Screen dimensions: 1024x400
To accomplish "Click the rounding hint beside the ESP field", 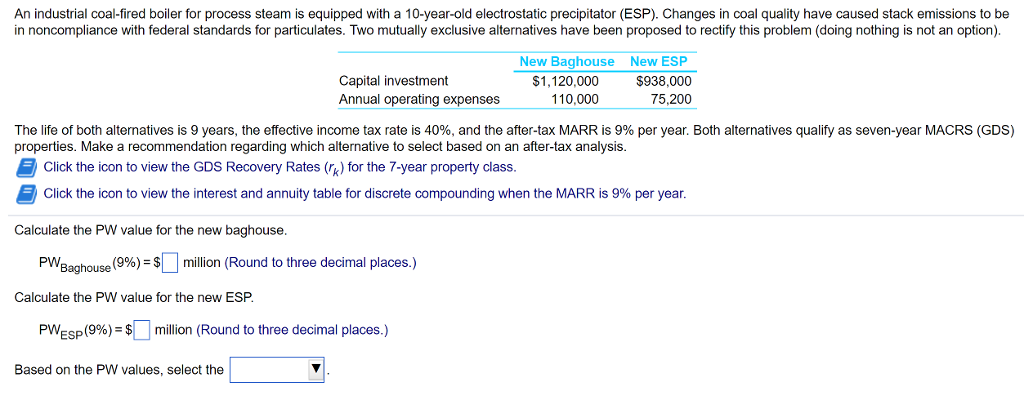I will 292,330.
